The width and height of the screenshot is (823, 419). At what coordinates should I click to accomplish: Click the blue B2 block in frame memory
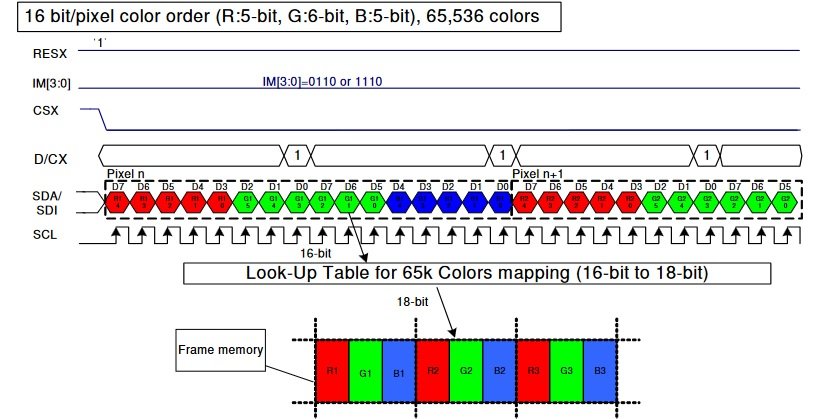500,371
